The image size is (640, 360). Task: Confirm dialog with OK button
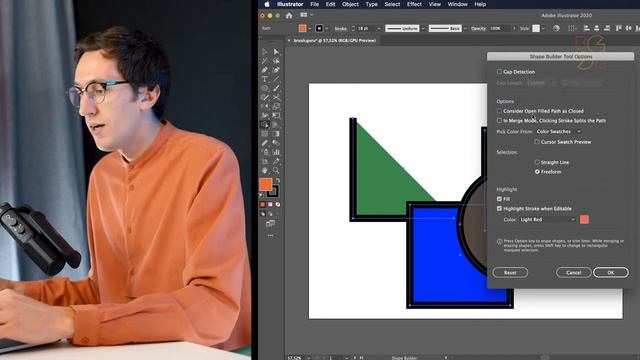611,272
